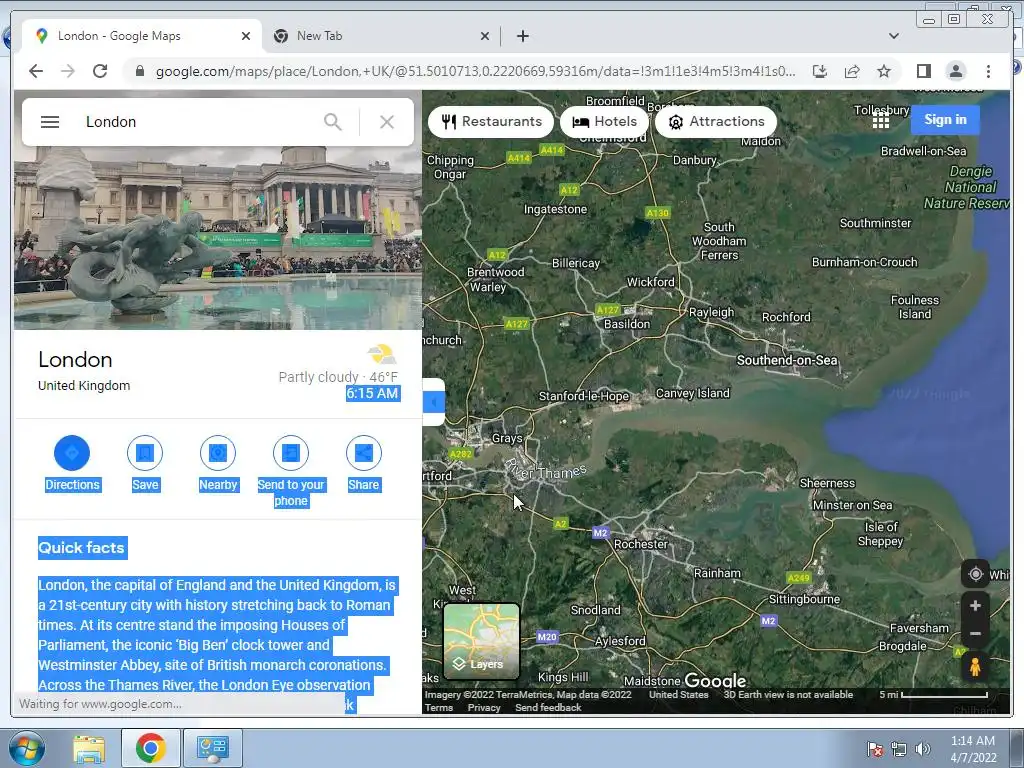
Task: Open File Explorer from taskbar
Action: pyautogui.click(x=89, y=748)
